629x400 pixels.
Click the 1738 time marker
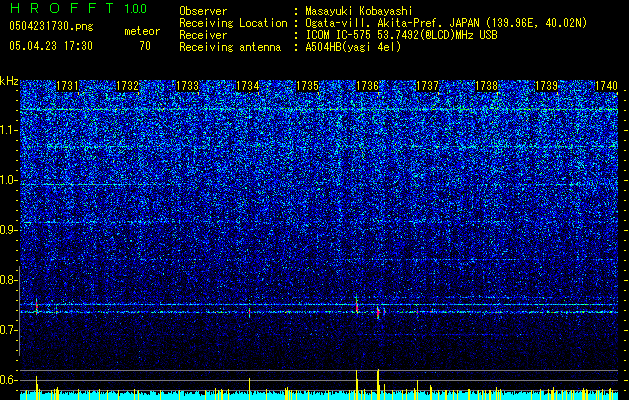487,86
